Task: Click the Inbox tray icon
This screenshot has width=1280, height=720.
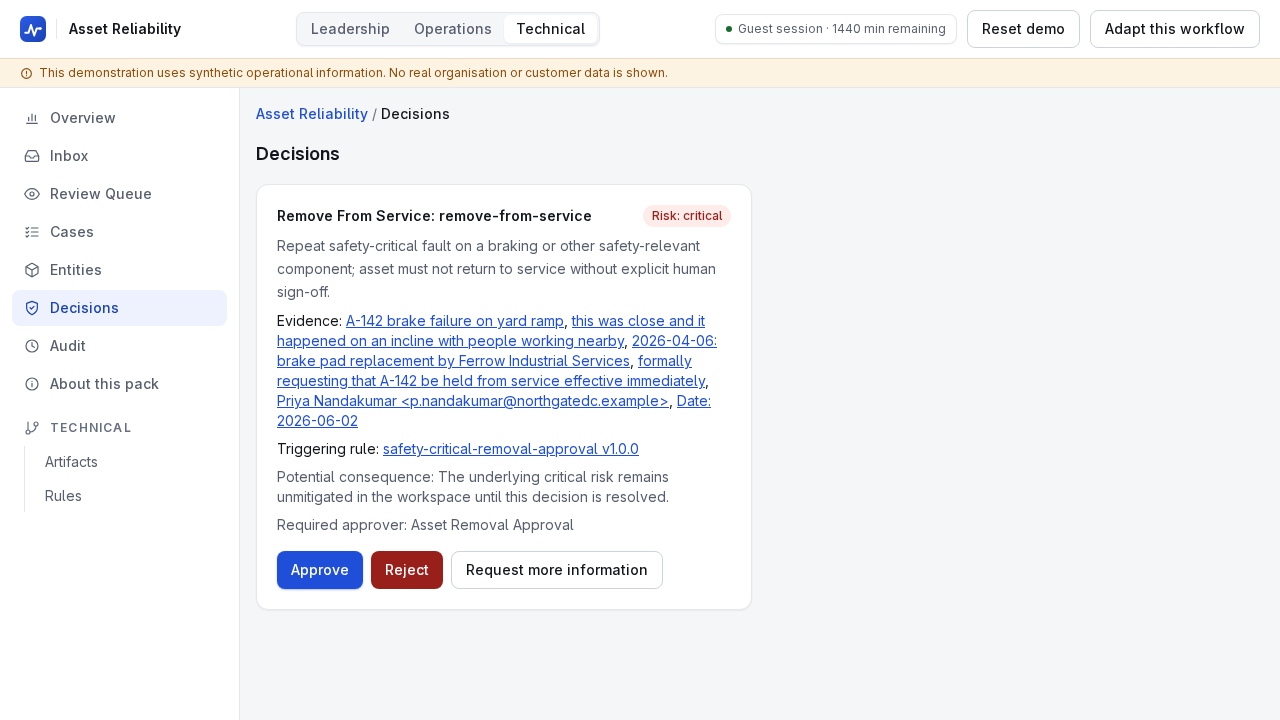Action: click(x=32, y=156)
